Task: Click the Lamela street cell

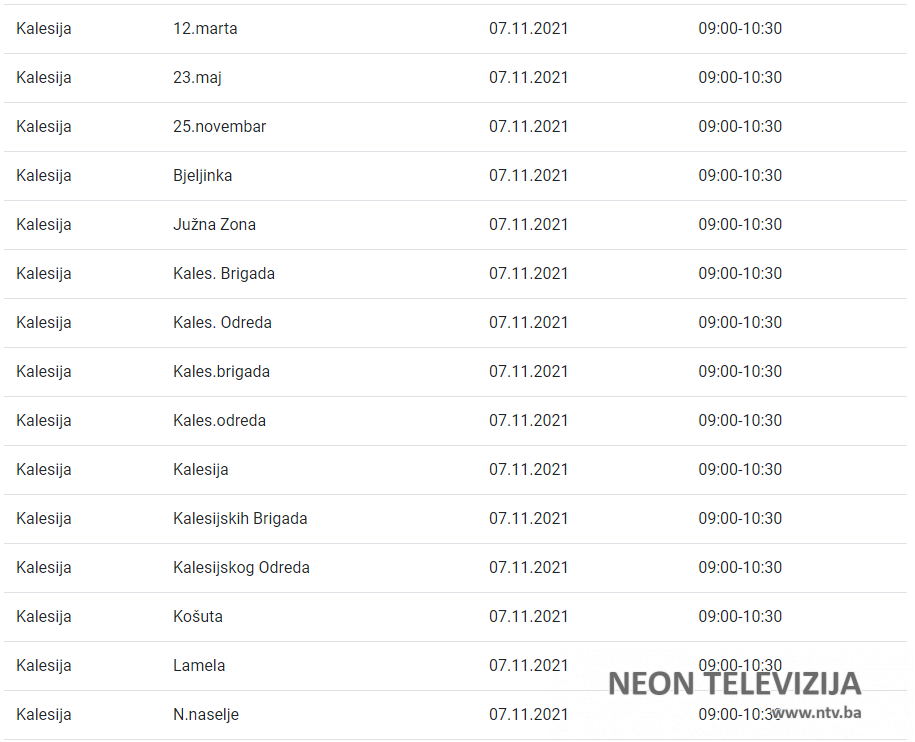Action: (199, 666)
